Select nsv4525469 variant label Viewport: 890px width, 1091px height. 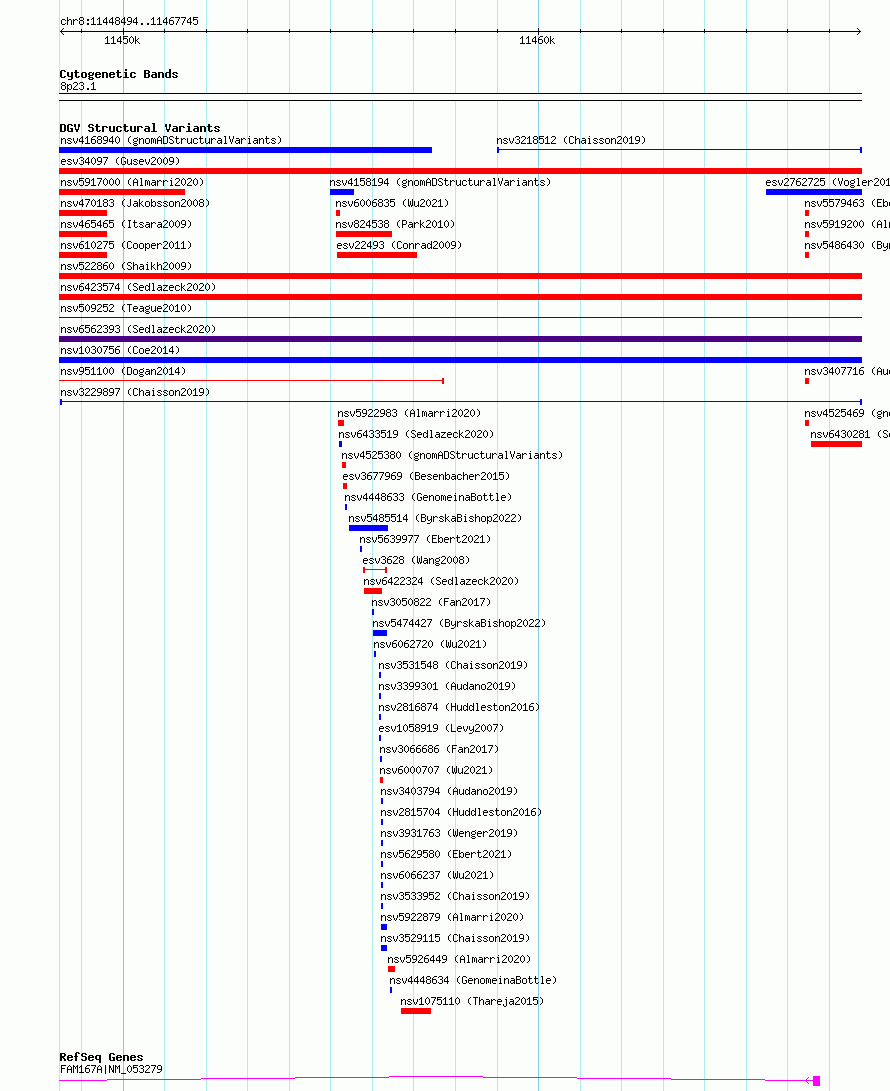click(847, 413)
